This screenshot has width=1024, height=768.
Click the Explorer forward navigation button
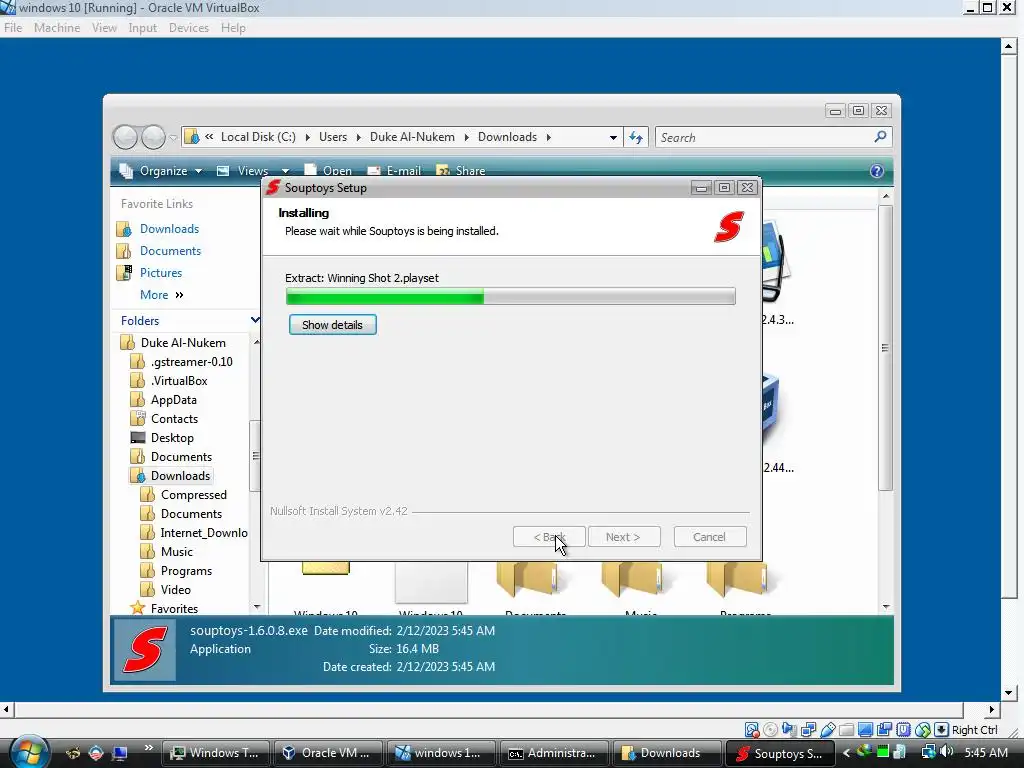[x=153, y=137]
